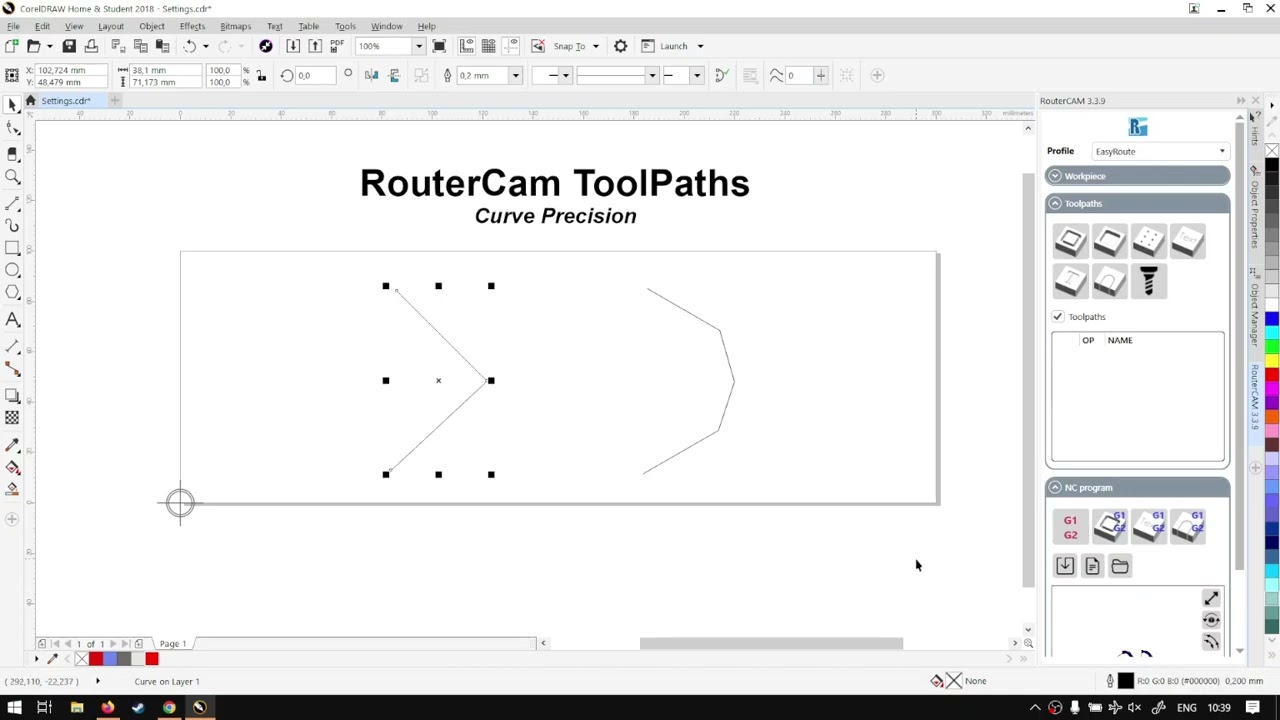Image resolution: width=1280 pixels, height=720 pixels.
Task: Click the Import icon on the toolbar
Action: coord(293,46)
